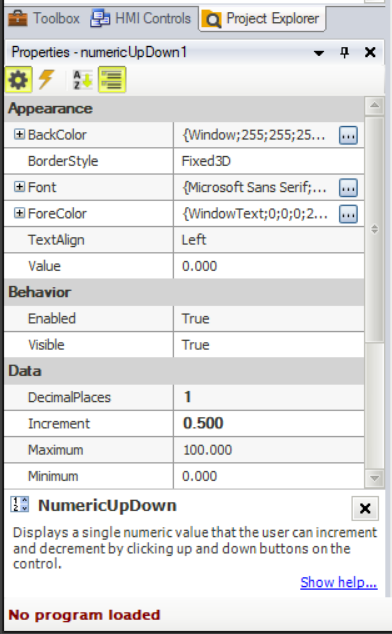Show events with the lightning bolt icon

click(47, 80)
